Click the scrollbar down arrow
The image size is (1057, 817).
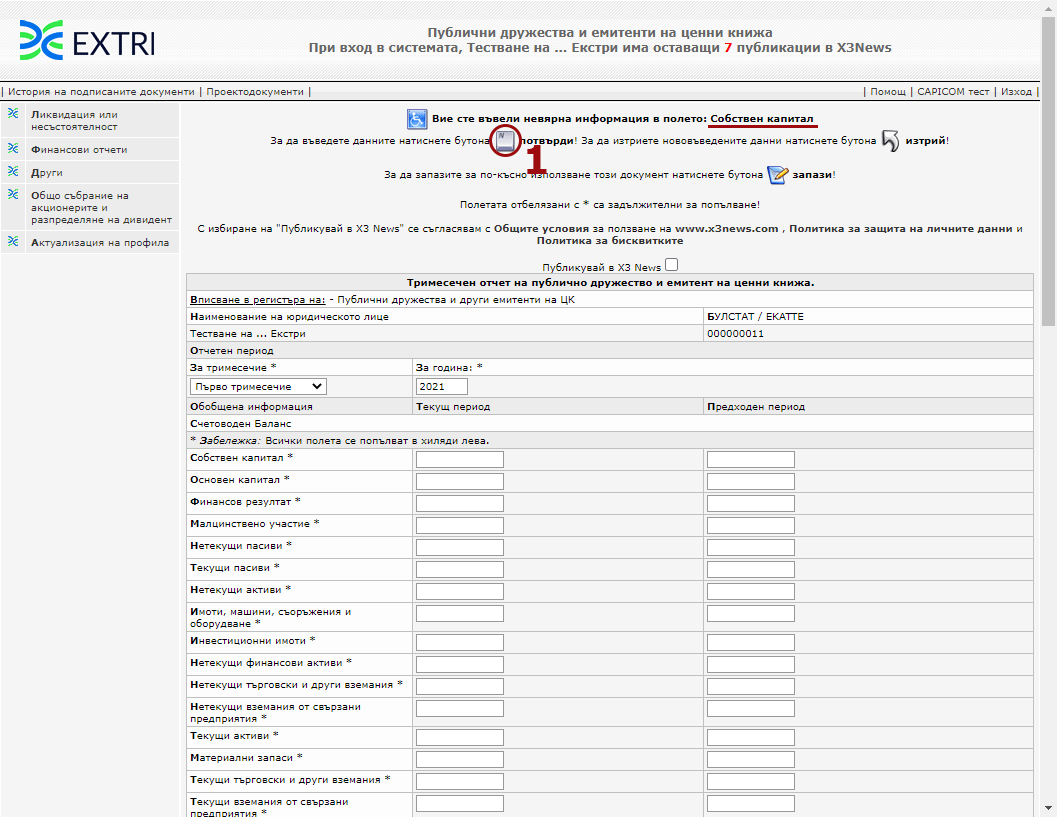click(1048, 808)
